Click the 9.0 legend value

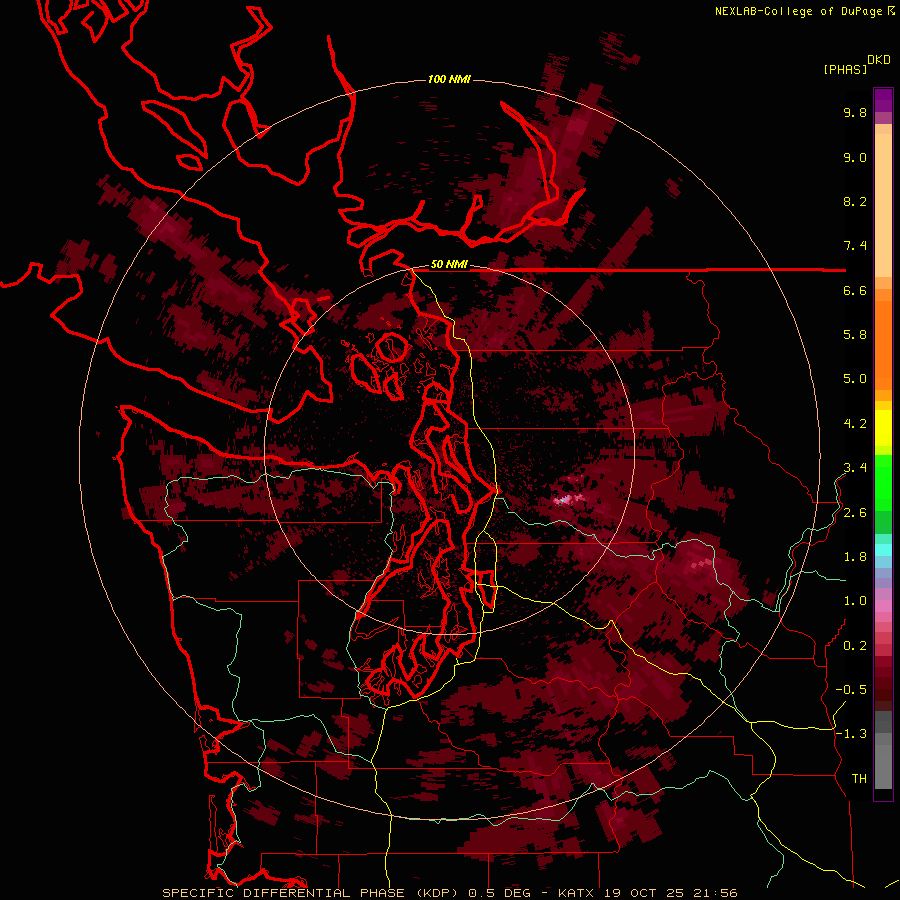pos(855,157)
